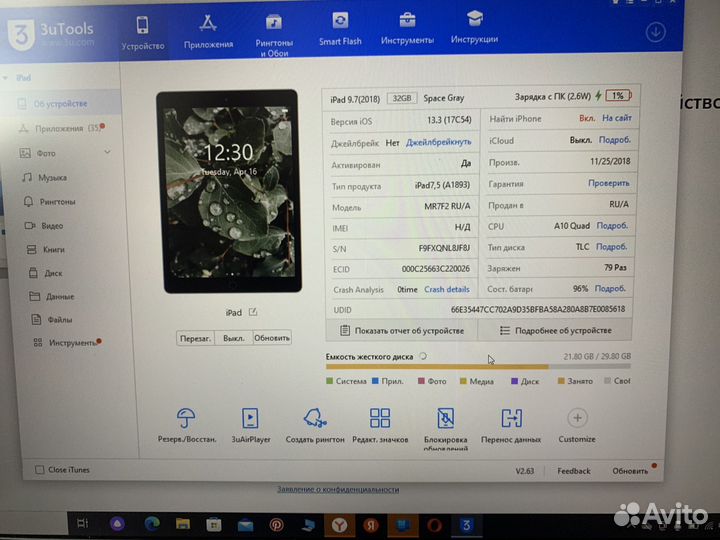Click the Выкл. button under the iPad

(x=234, y=338)
